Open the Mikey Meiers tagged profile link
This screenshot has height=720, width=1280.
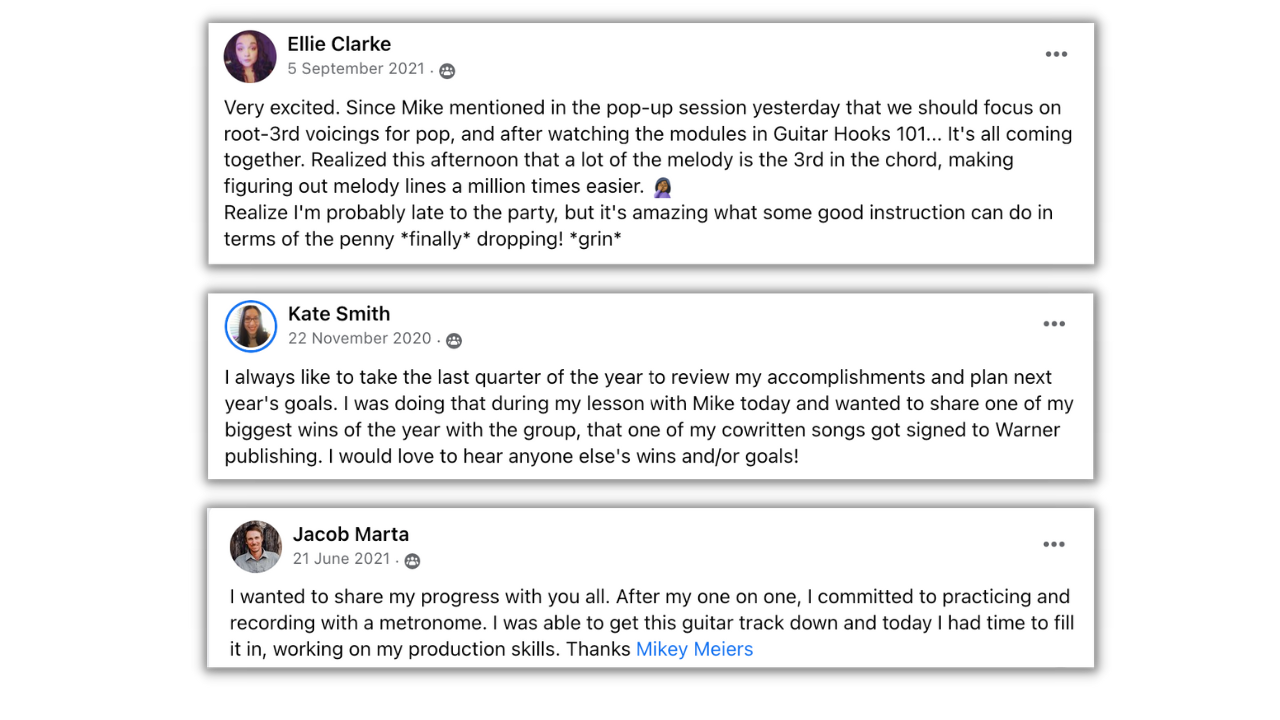694,649
